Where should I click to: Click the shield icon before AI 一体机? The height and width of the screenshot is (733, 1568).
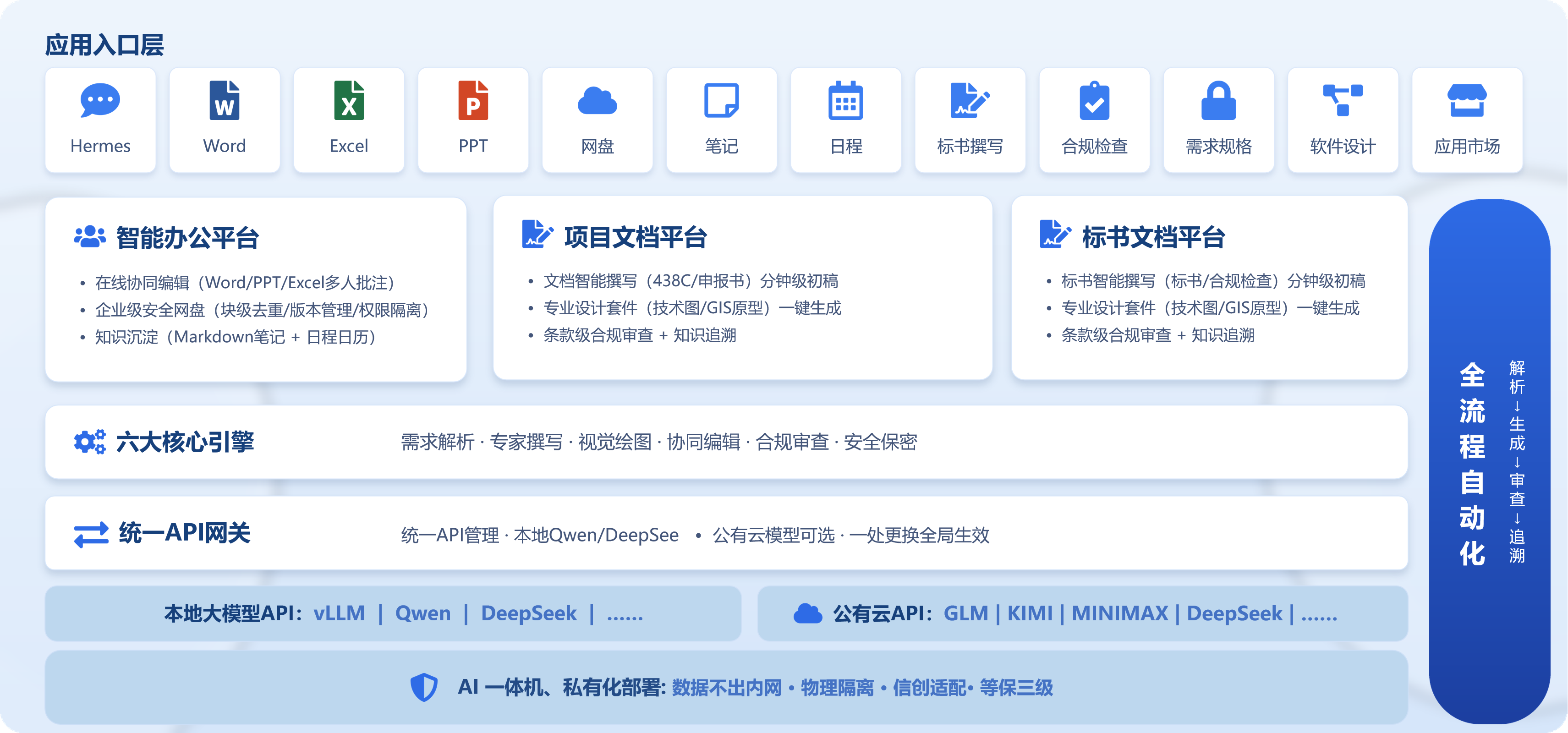click(424, 687)
